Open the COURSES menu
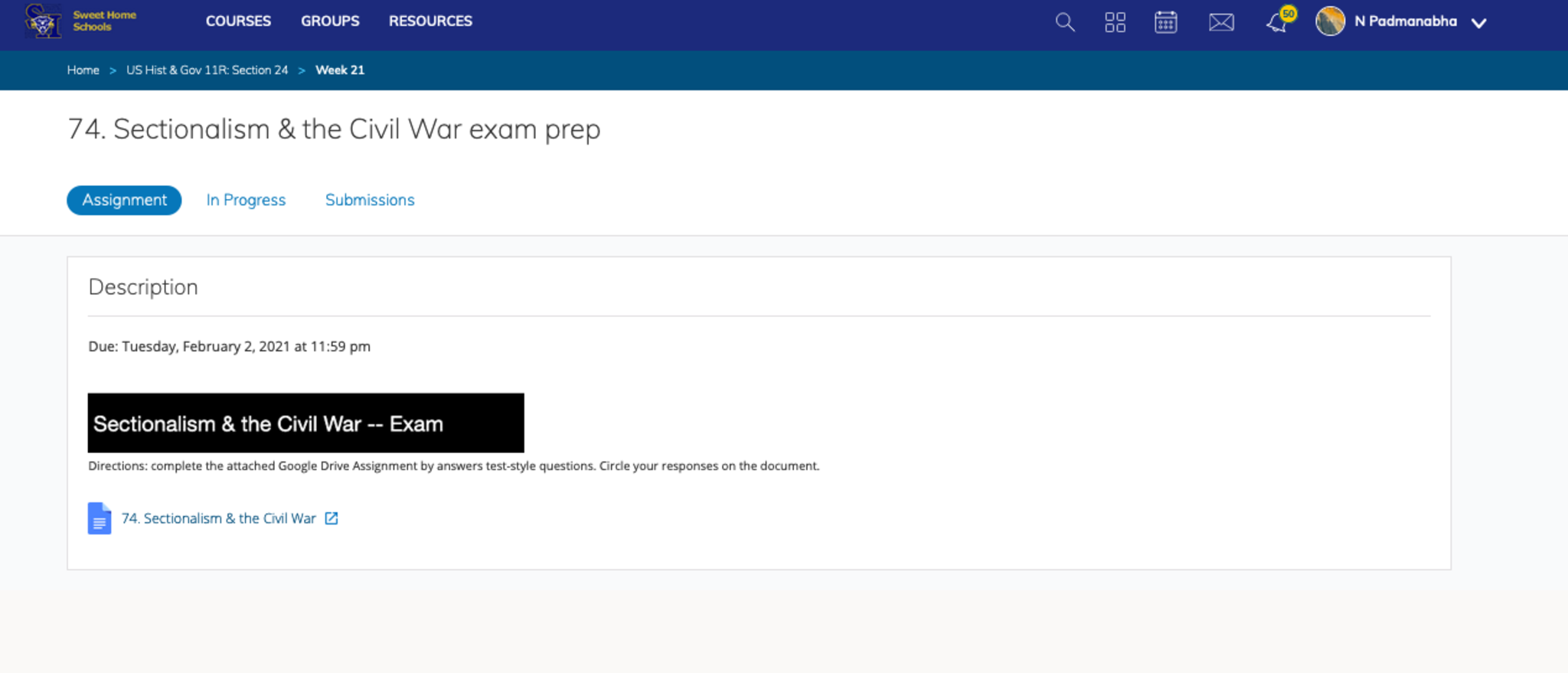 click(238, 21)
